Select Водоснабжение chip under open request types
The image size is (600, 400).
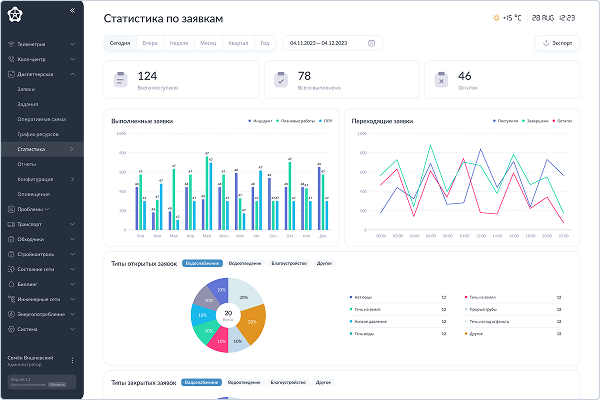(202, 263)
